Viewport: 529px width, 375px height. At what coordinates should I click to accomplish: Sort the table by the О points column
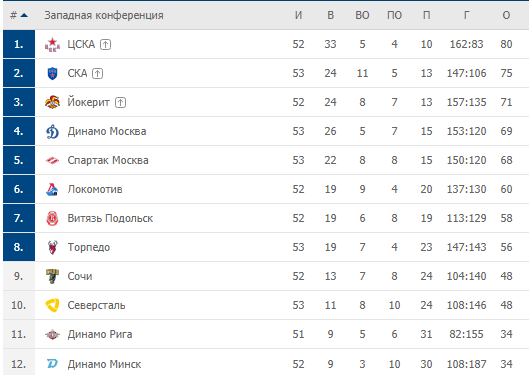[506, 15]
